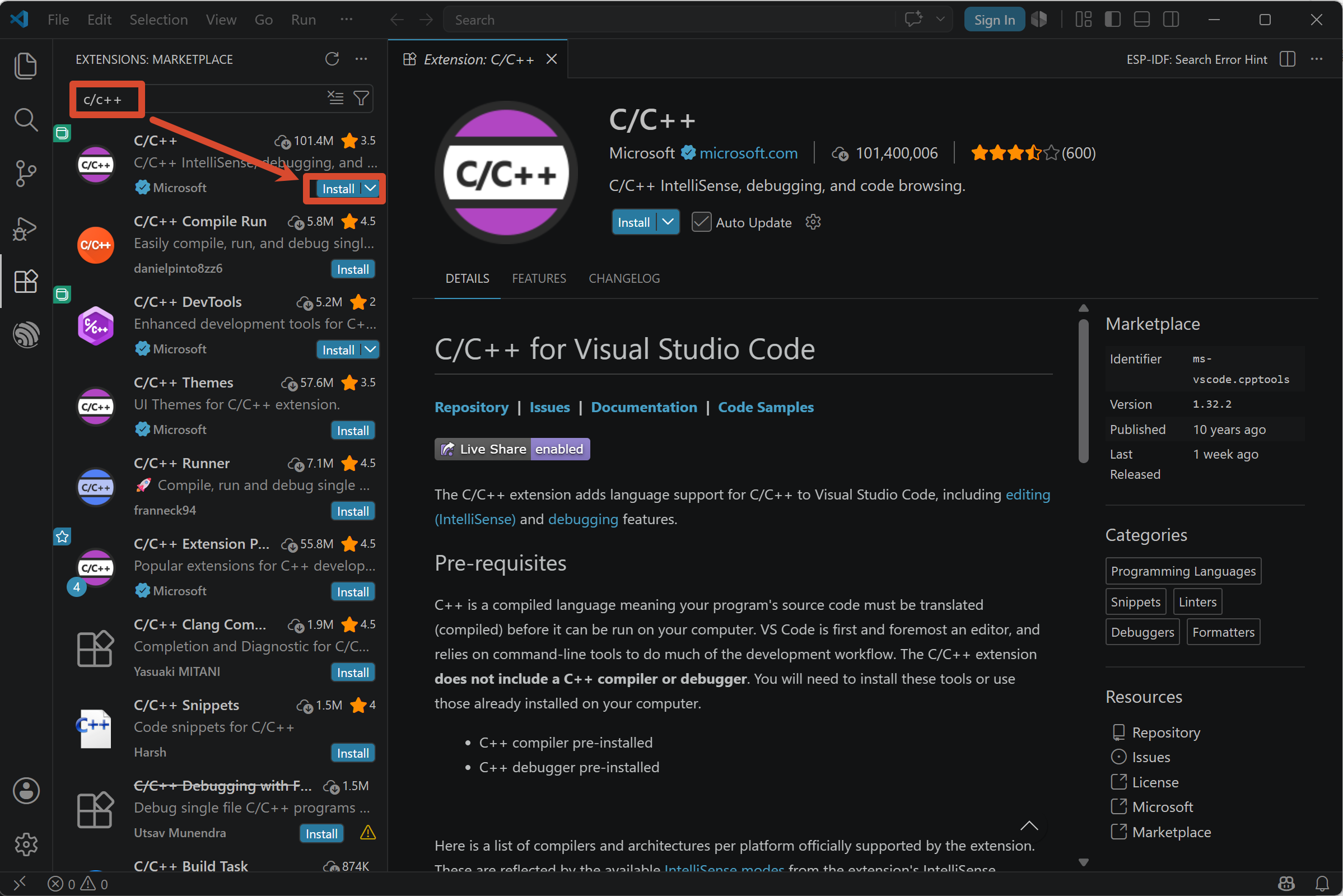This screenshot has height=896, width=1343.
Task: Open the Run menu
Action: (x=304, y=20)
